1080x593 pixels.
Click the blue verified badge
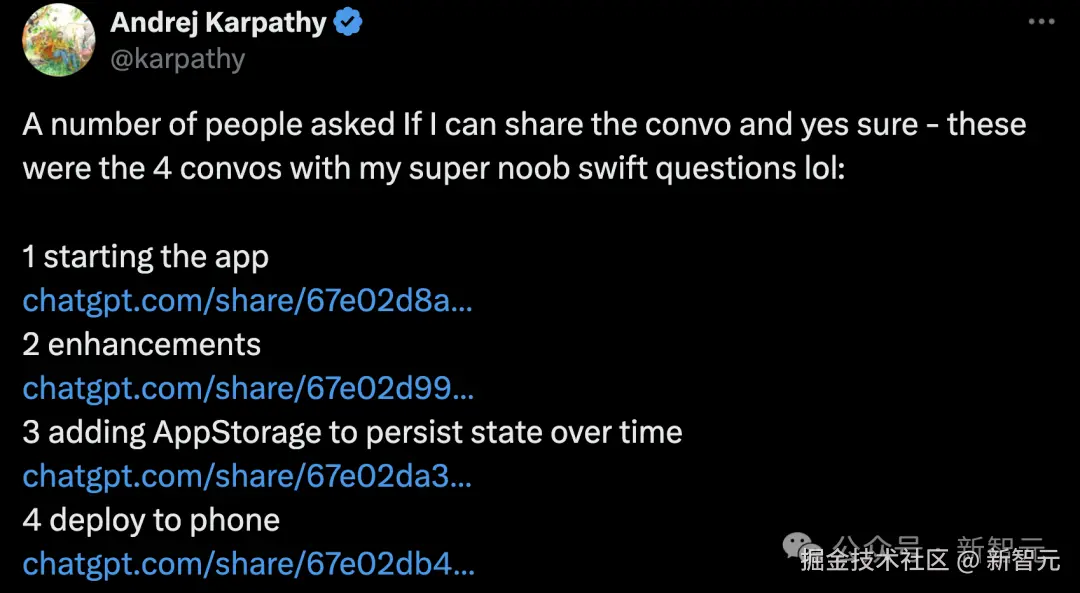pyautogui.click(x=347, y=23)
